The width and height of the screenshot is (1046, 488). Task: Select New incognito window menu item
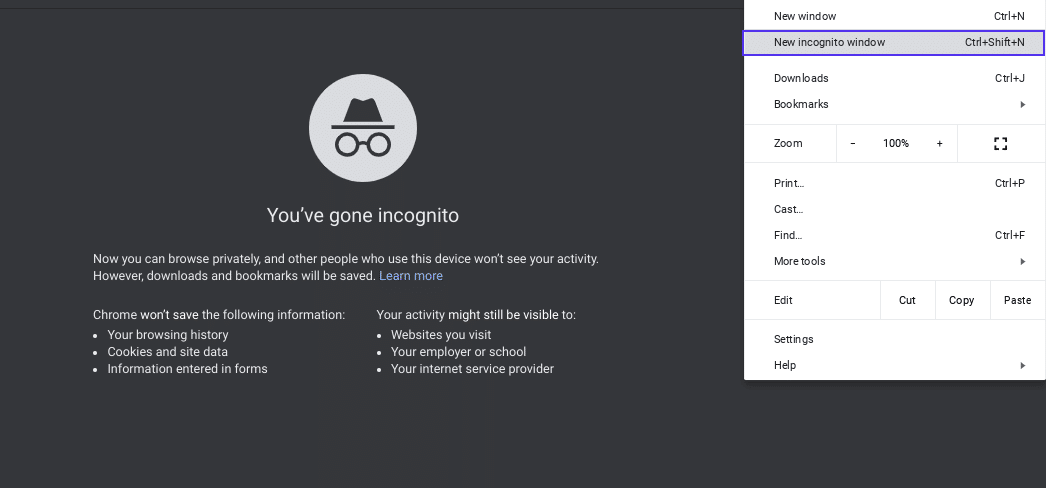829,42
